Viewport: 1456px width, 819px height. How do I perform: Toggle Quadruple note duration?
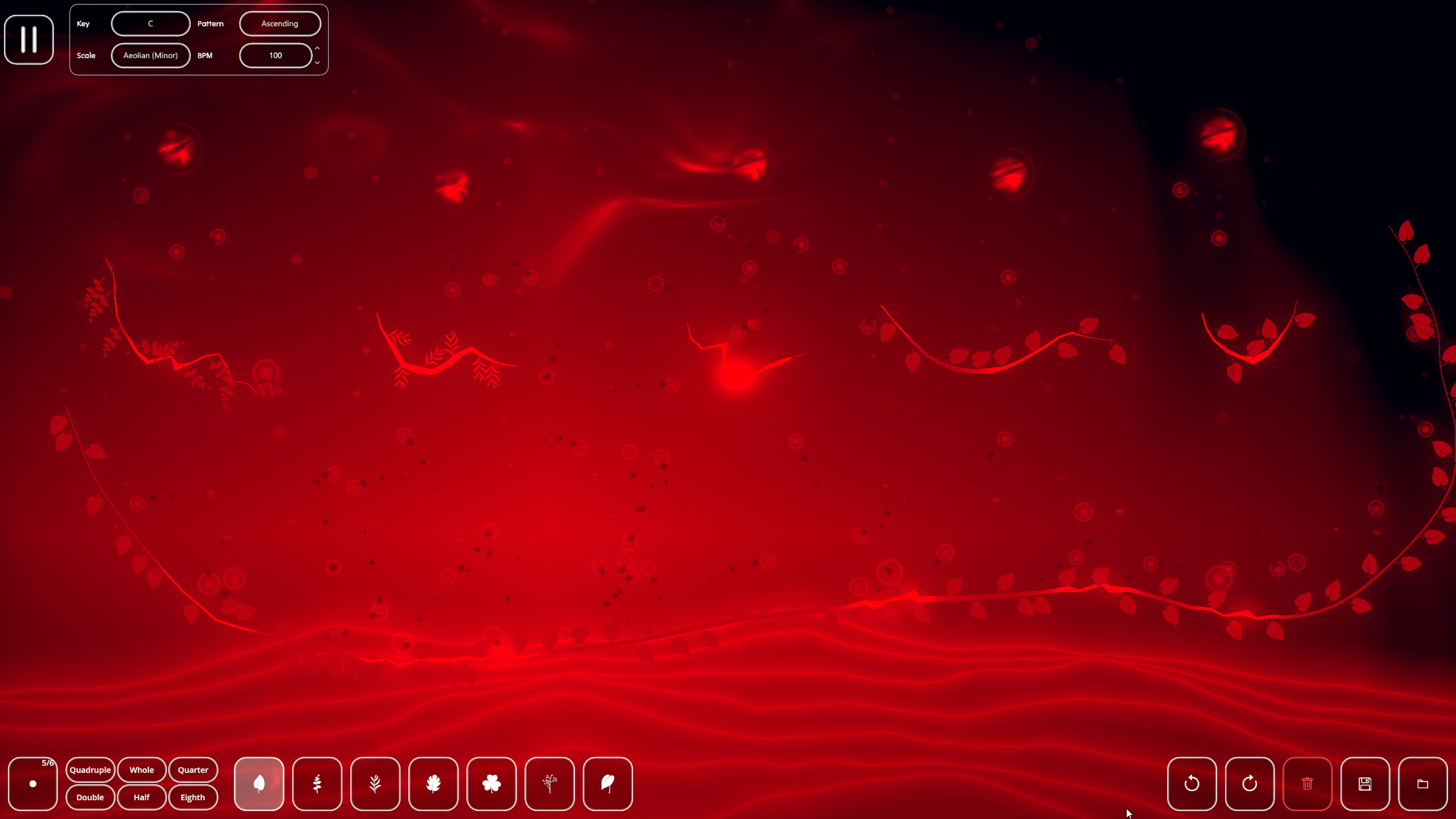point(90,770)
